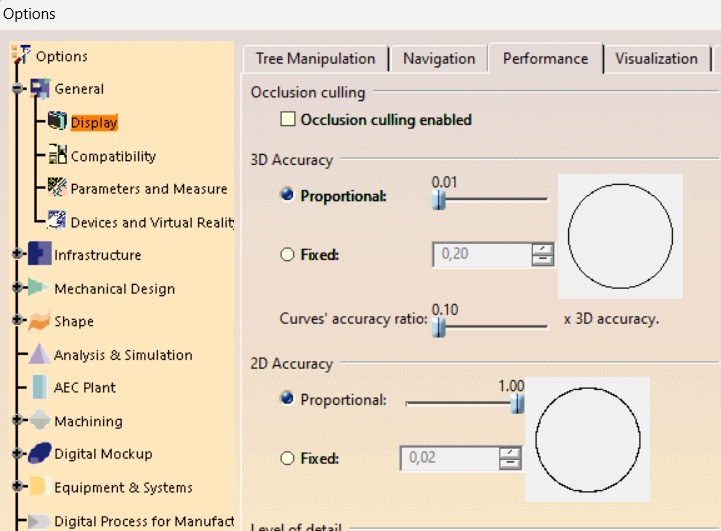The width and height of the screenshot is (721, 531).
Task: Open the Navigation tab
Action: (x=438, y=59)
